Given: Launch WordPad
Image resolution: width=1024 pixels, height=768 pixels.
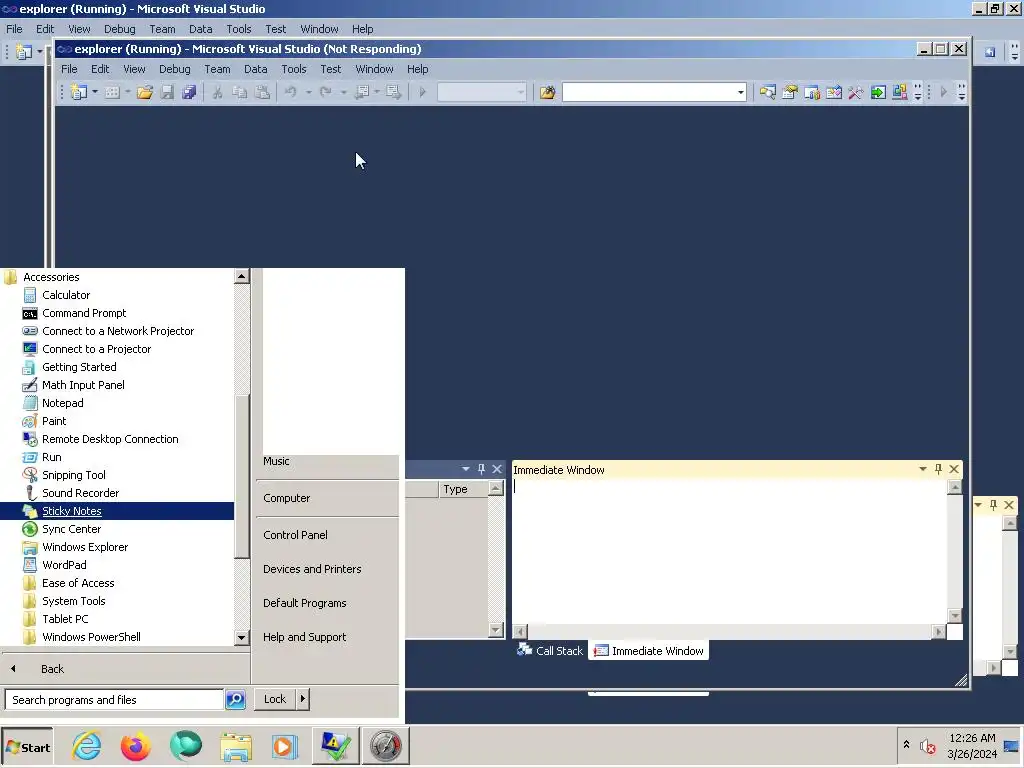Looking at the screenshot, I should (x=64, y=565).
